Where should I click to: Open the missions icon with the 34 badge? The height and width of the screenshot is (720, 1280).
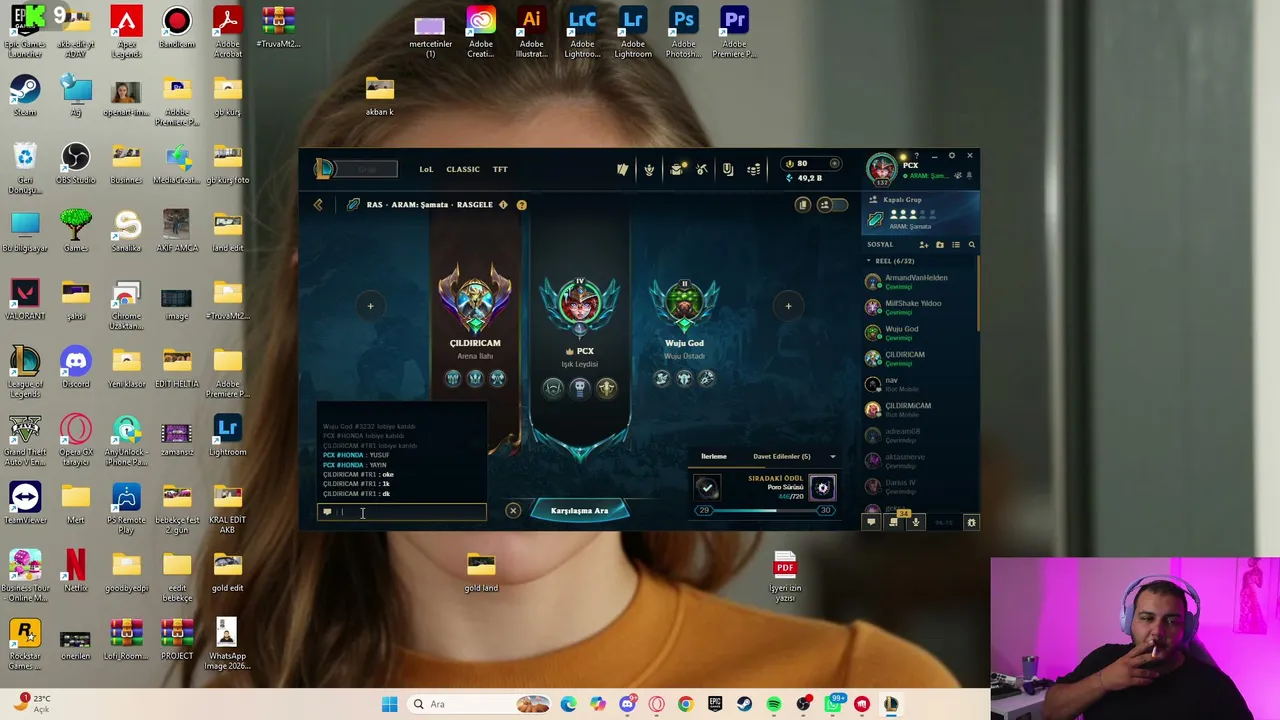click(x=895, y=522)
